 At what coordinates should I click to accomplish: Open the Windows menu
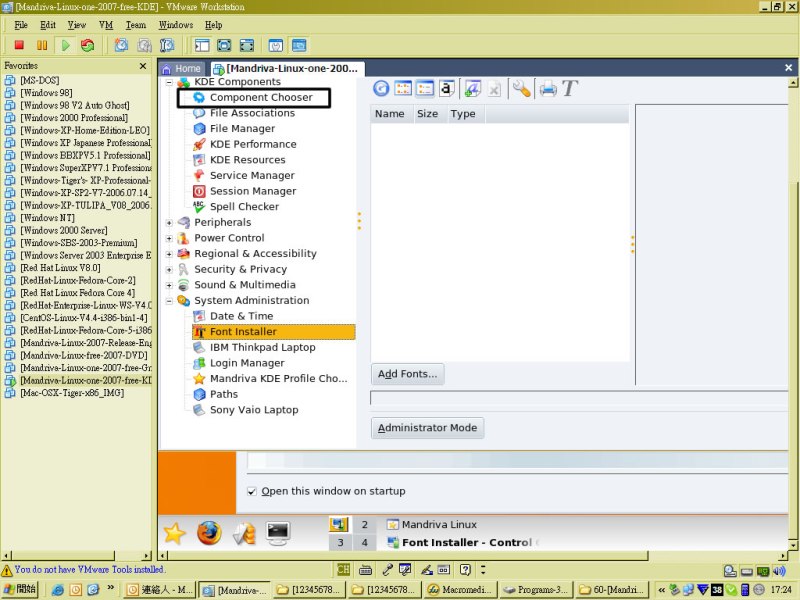(x=176, y=25)
